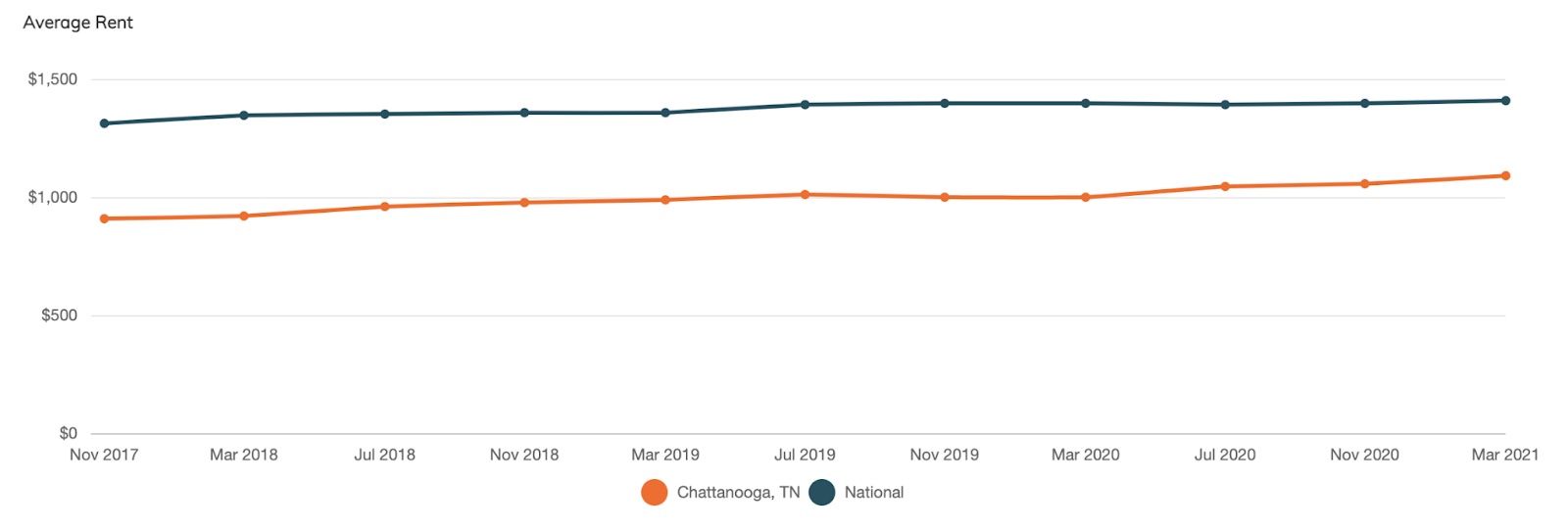Click the Chattanooga data point at Mar 2021
The image size is (1568, 531).
(x=1505, y=176)
